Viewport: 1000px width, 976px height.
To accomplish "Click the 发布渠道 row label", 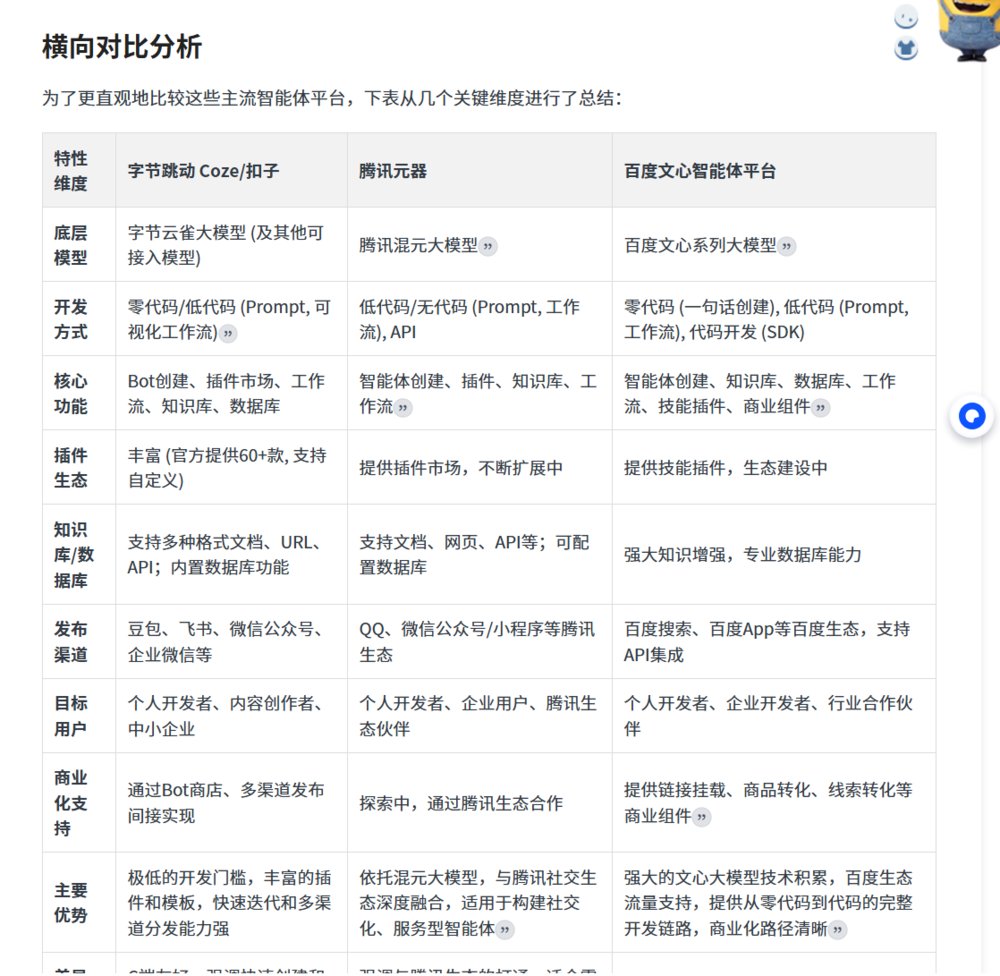I will tap(71, 641).
